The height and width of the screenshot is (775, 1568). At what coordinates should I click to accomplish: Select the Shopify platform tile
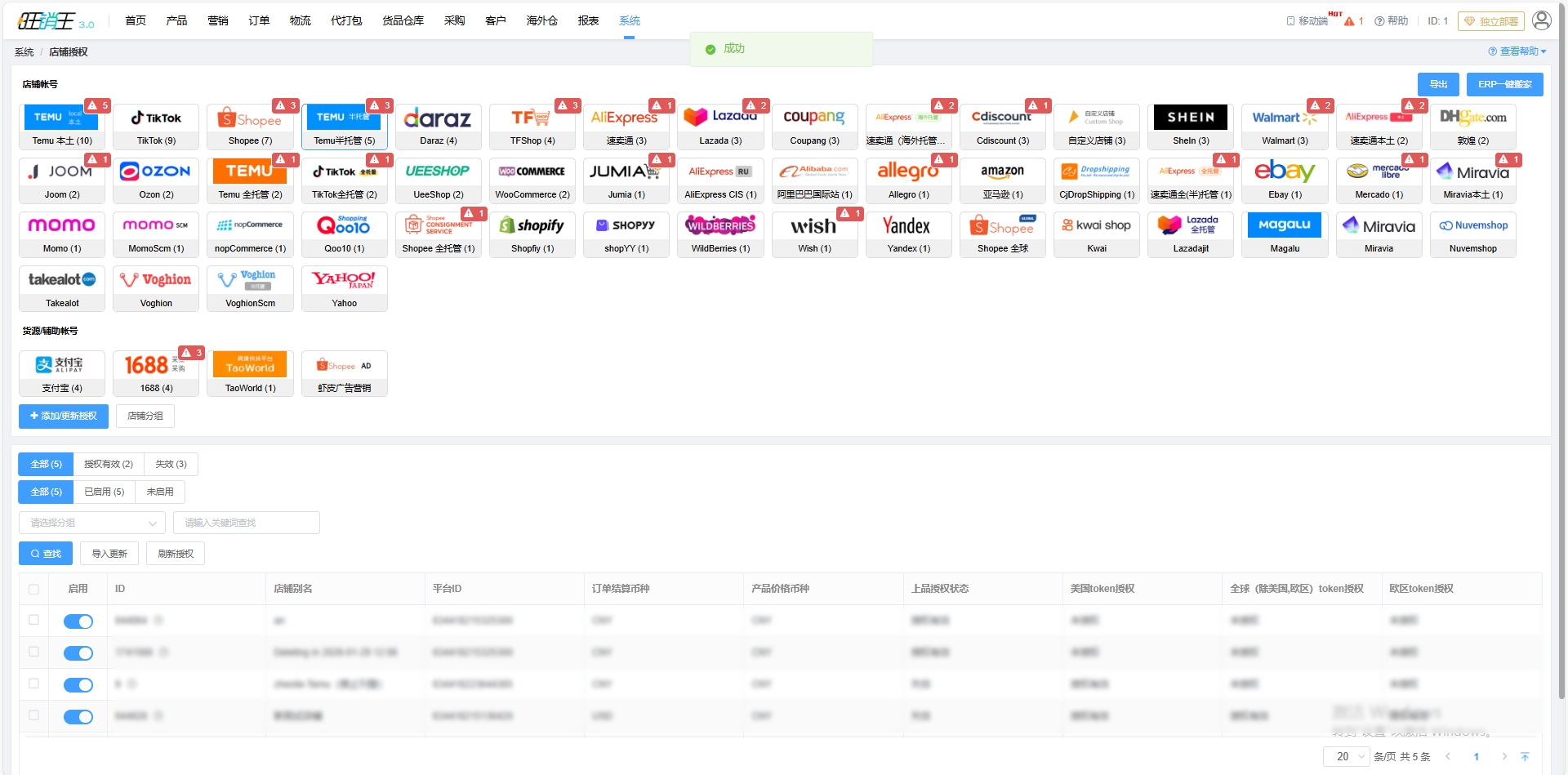pyautogui.click(x=532, y=234)
